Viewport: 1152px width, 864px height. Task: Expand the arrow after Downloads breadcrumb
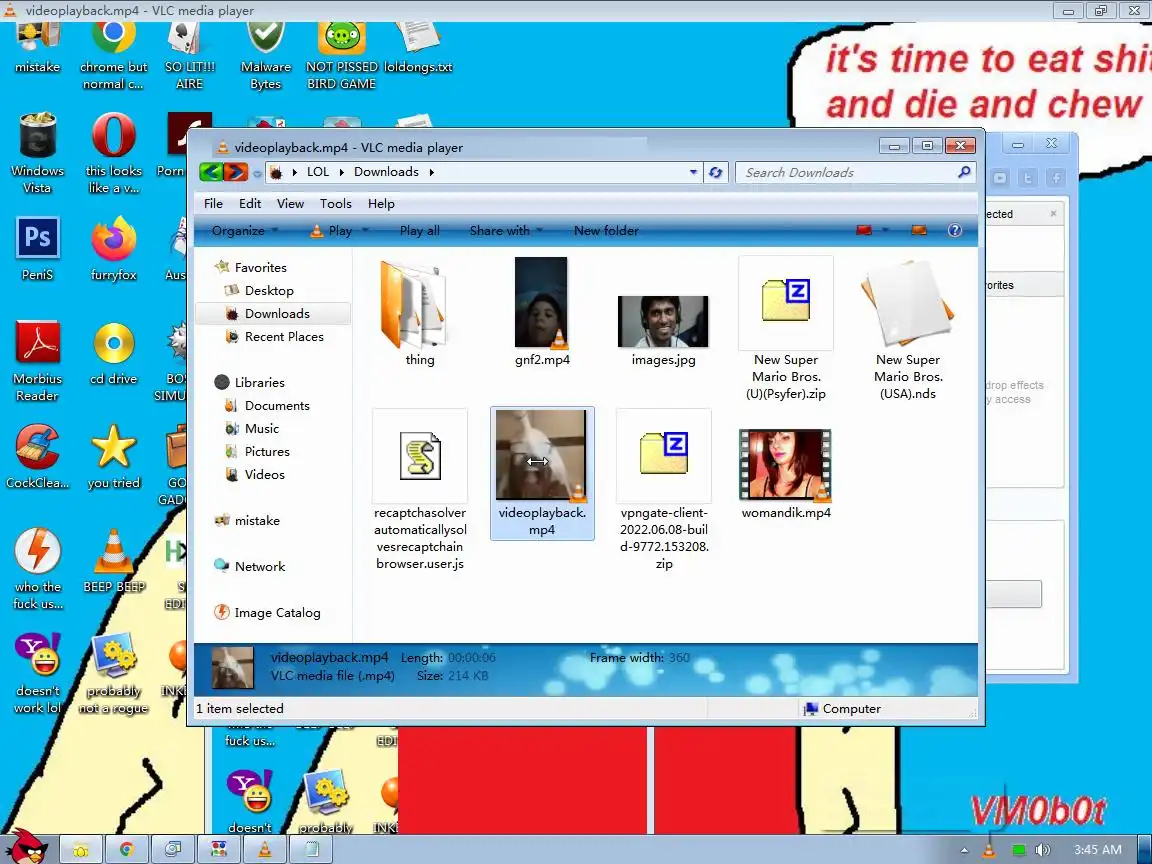431,173
